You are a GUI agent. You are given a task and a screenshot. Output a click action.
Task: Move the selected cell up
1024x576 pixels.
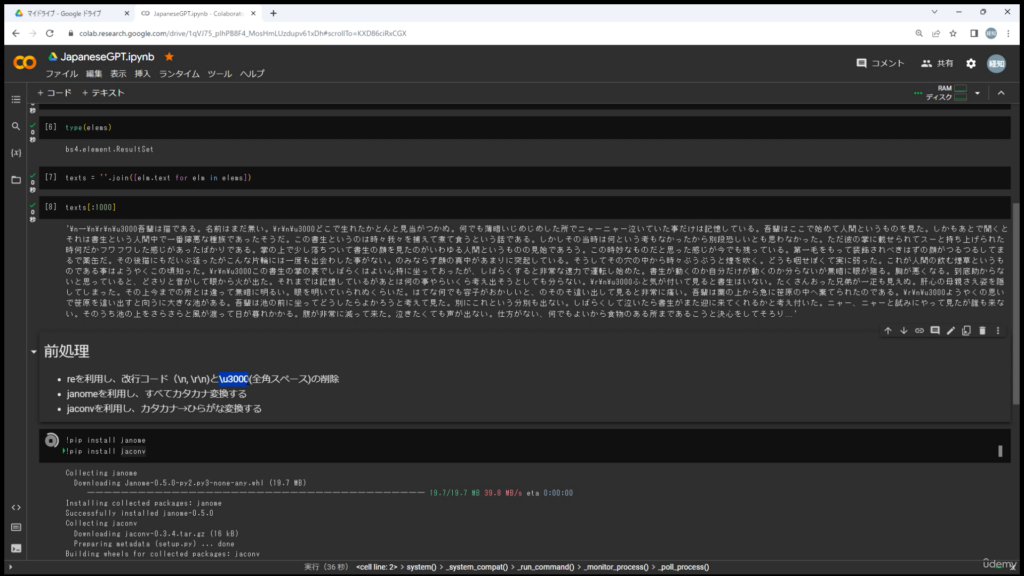pyautogui.click(x=888, y=331)
